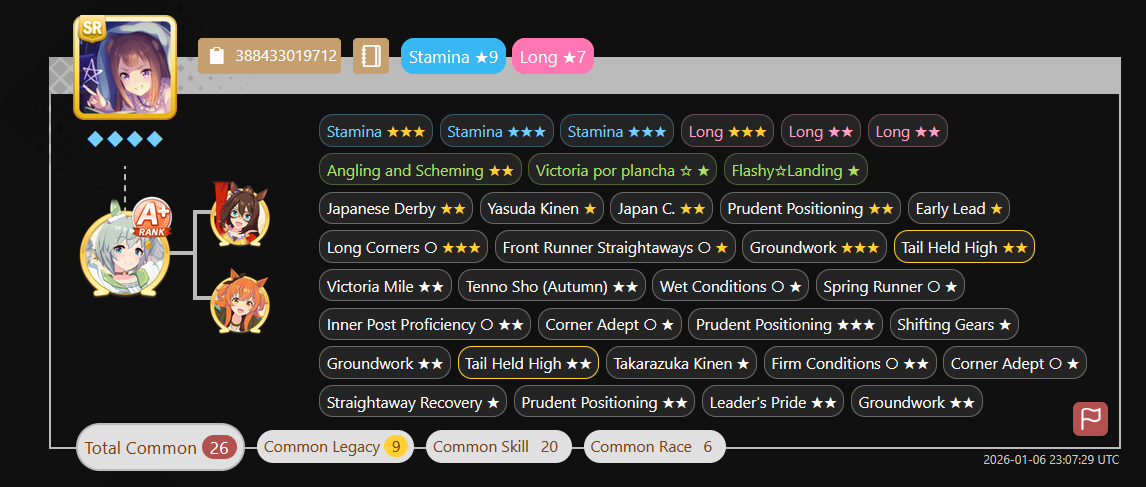Click the Long ★7 pink badge
The width and height of the screenshot is (1146, 487).
coord(553,56)
